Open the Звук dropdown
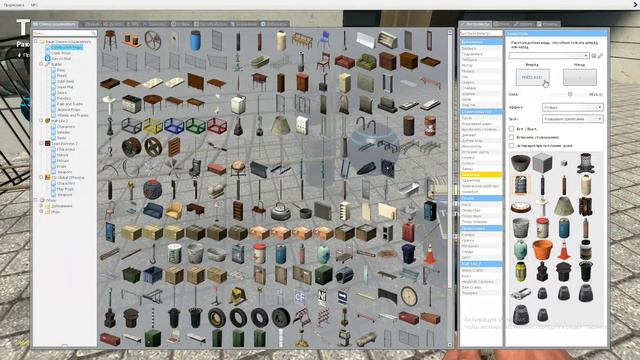 click(572, 119)
